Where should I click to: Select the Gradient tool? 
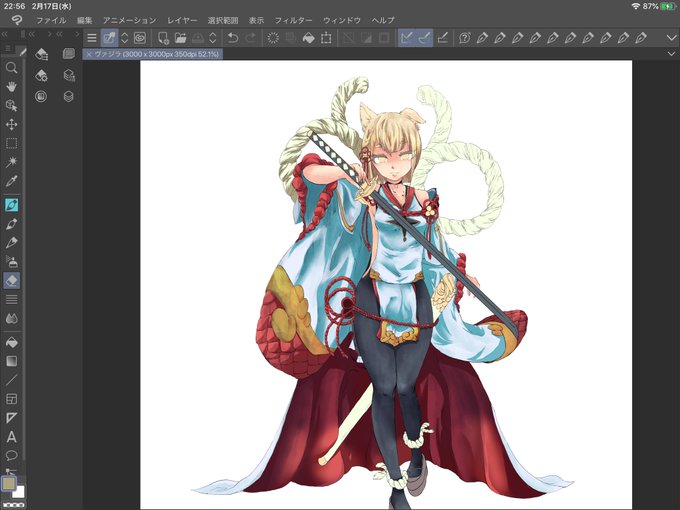click(x=11, y=361)
